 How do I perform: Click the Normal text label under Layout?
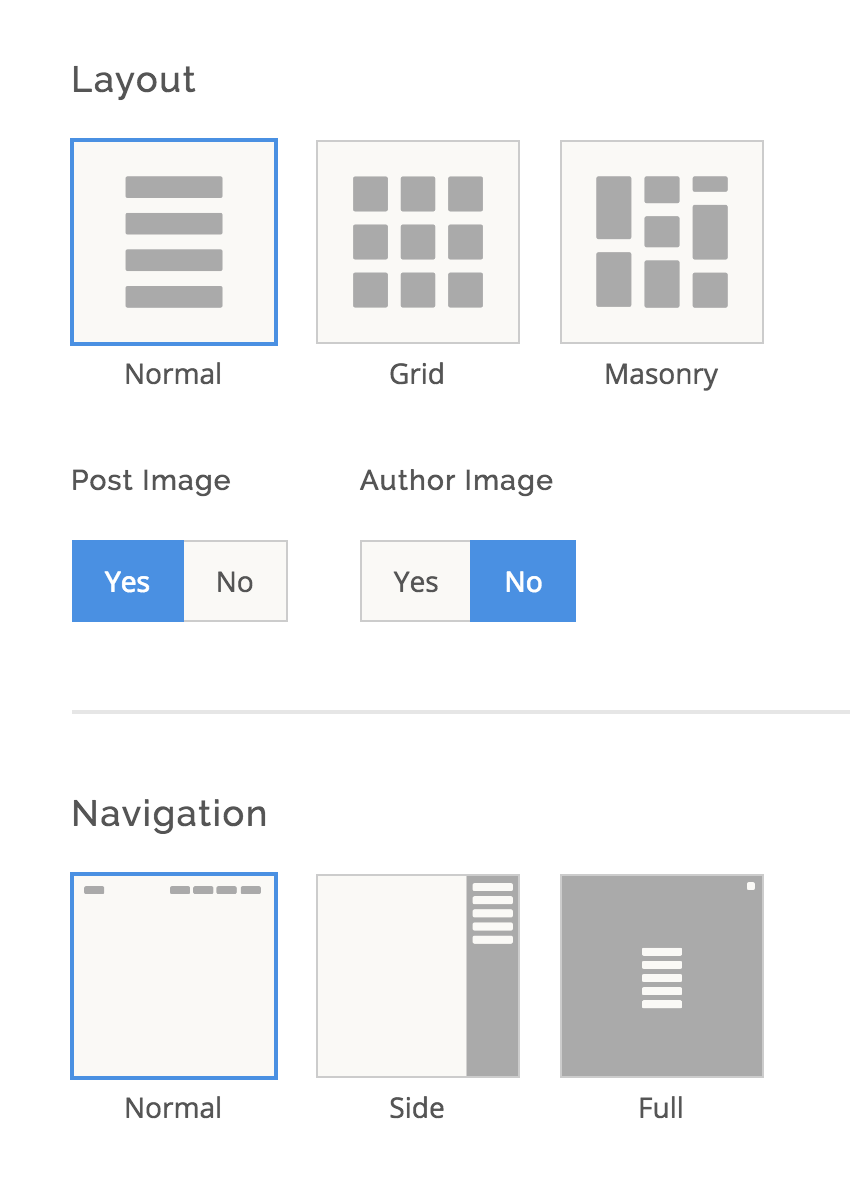[173, 374]
